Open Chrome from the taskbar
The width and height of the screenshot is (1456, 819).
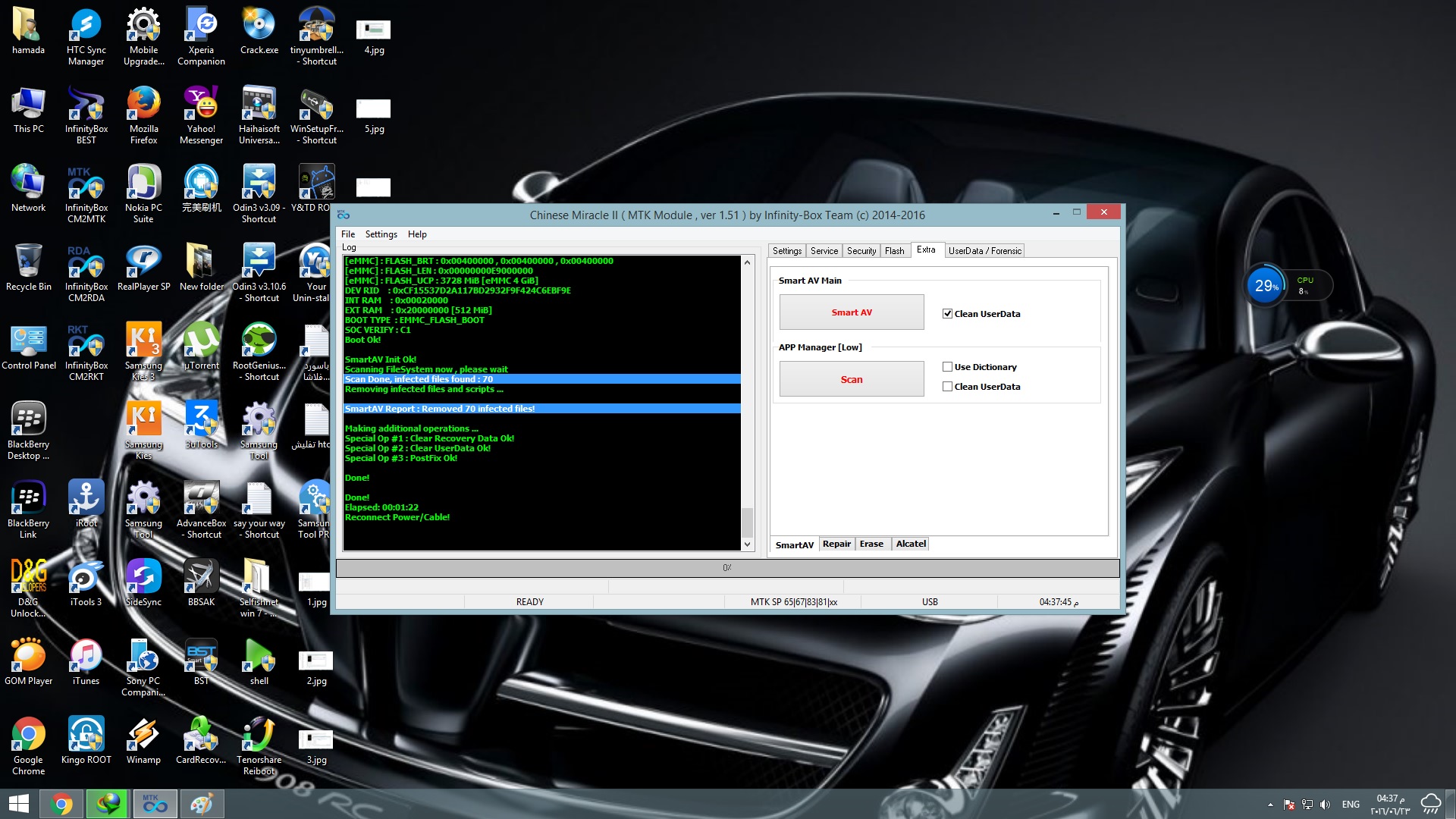61,804
